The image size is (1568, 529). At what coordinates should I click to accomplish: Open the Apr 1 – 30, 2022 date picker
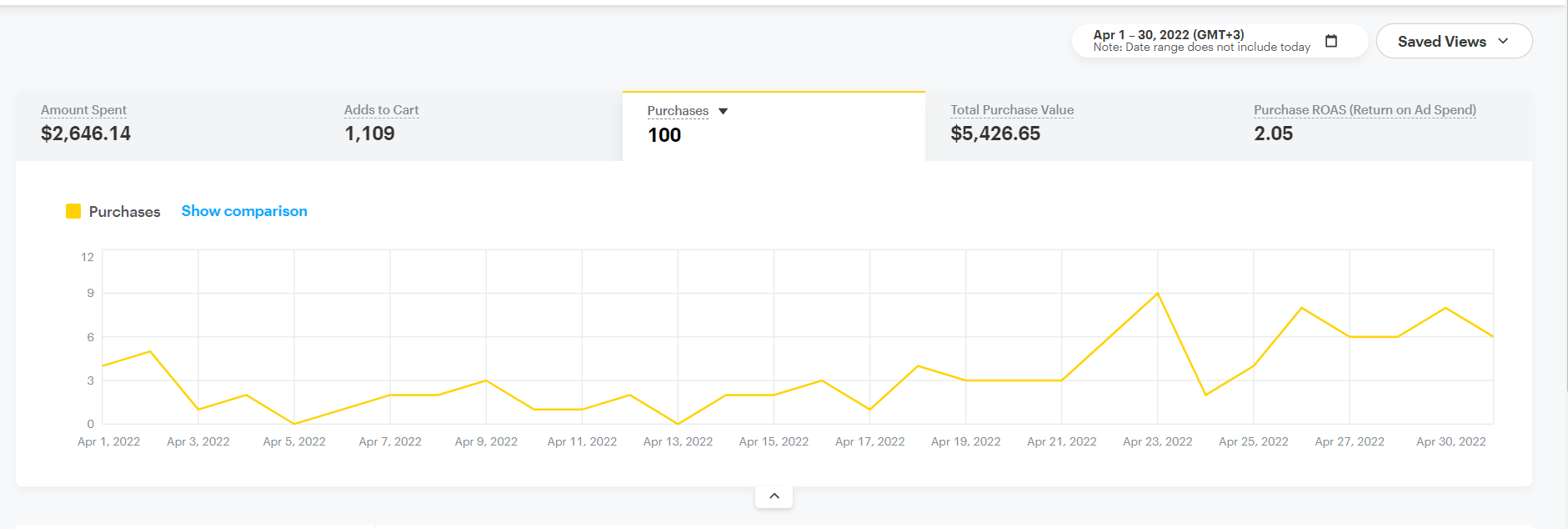click(x=1201, y=41)
